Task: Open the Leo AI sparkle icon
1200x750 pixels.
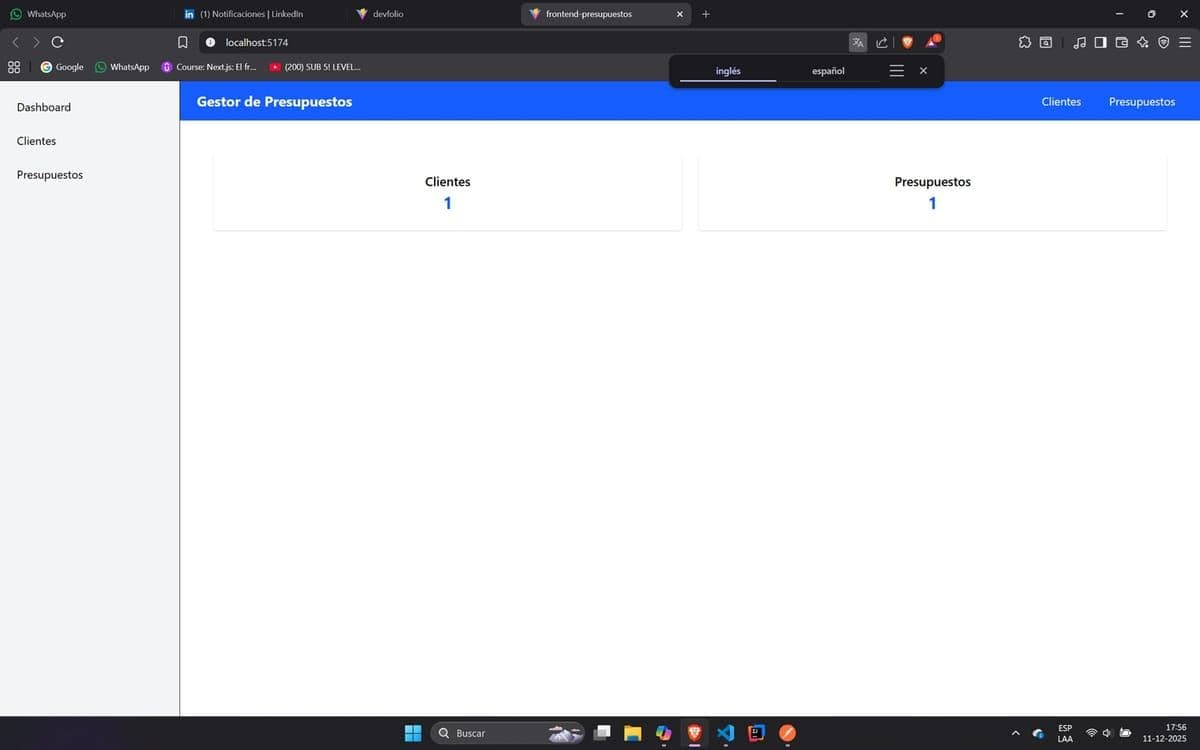Action: (1142, 42)
